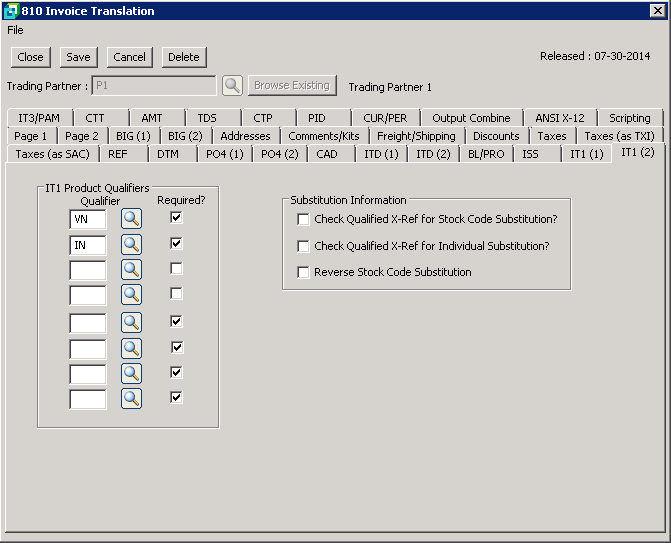Open the lookup for the fifth qualifier row
This screenshot has width=671, height=543.
tap(132, 322)
